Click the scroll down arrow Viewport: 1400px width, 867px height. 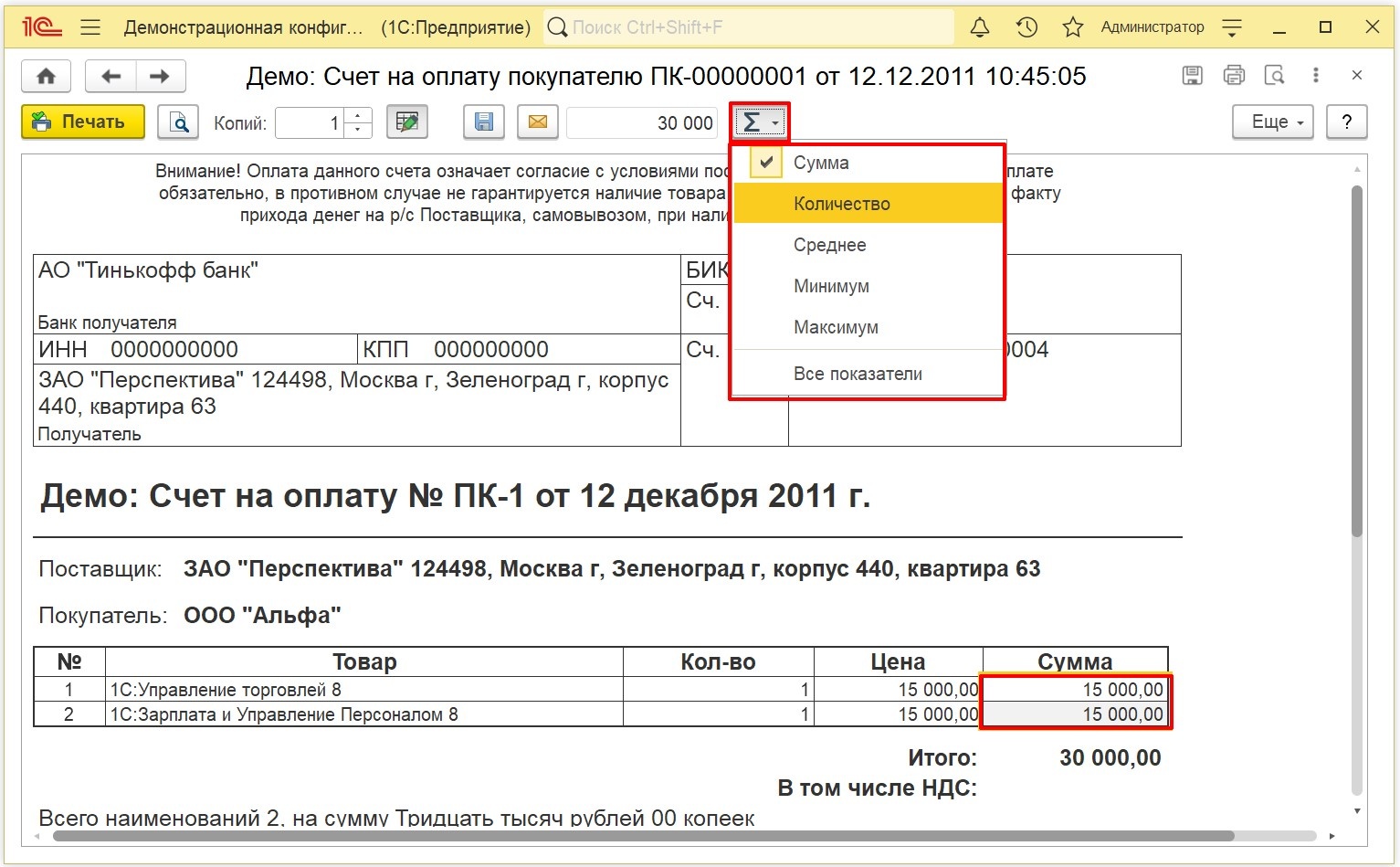click(1357, 811)
